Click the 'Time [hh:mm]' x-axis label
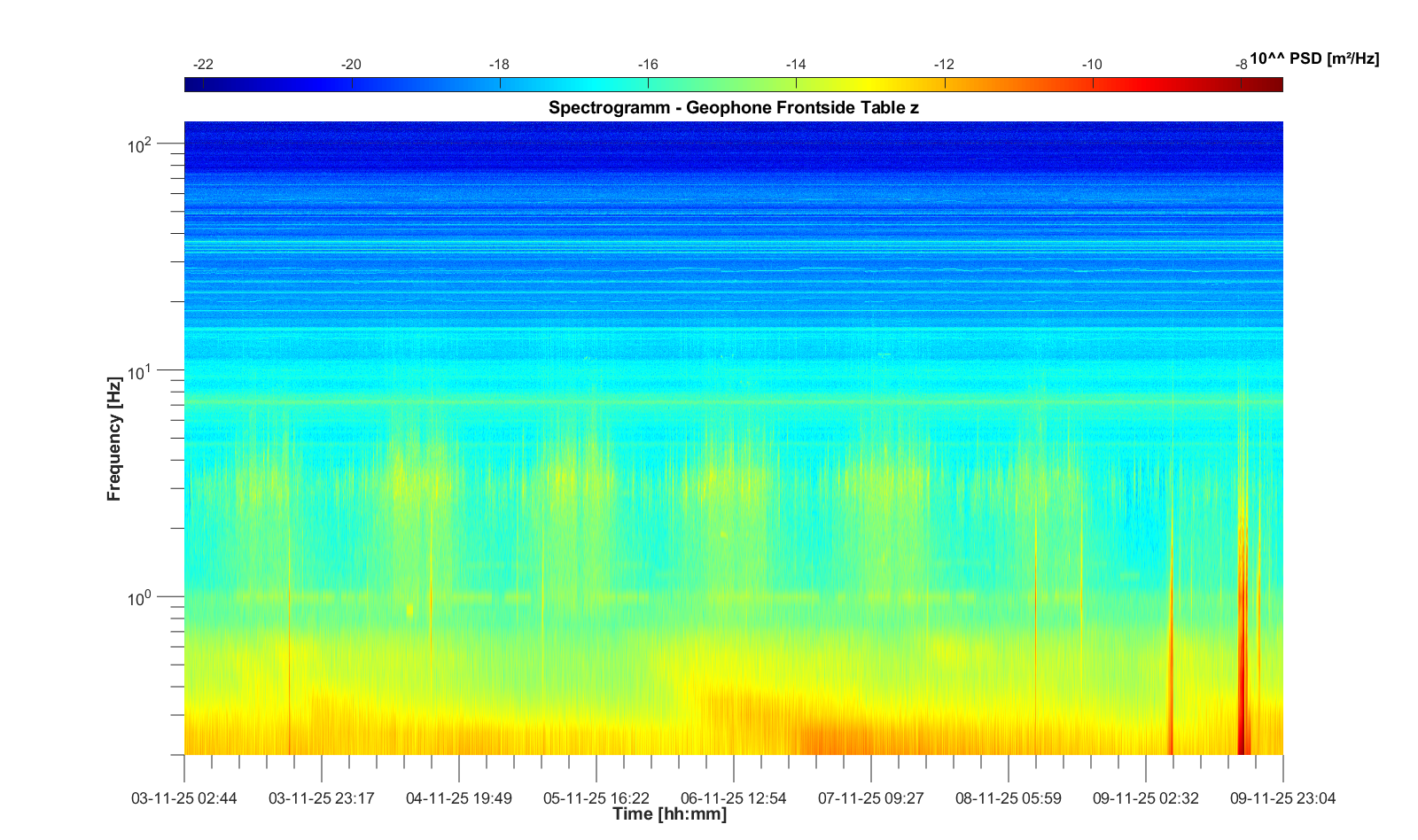Viewport: 1418px width, 840px height. click(x=669, y=814)
